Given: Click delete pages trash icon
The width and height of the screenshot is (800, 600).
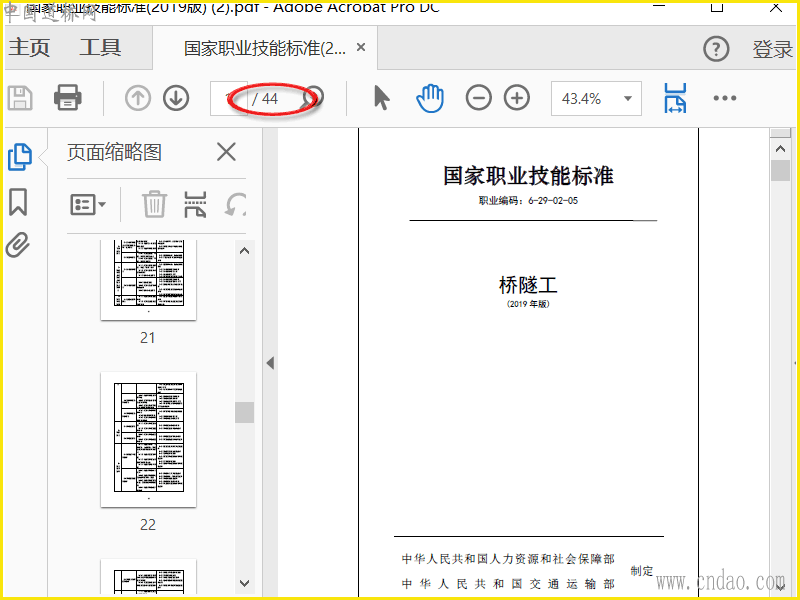Looking at the screenshot, I should 154,204.
